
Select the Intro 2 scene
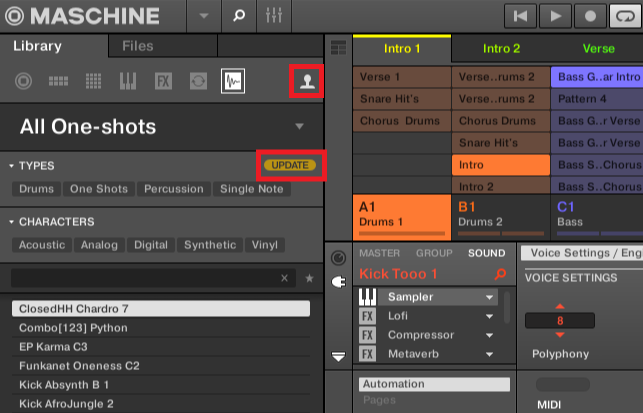point(501,48)
